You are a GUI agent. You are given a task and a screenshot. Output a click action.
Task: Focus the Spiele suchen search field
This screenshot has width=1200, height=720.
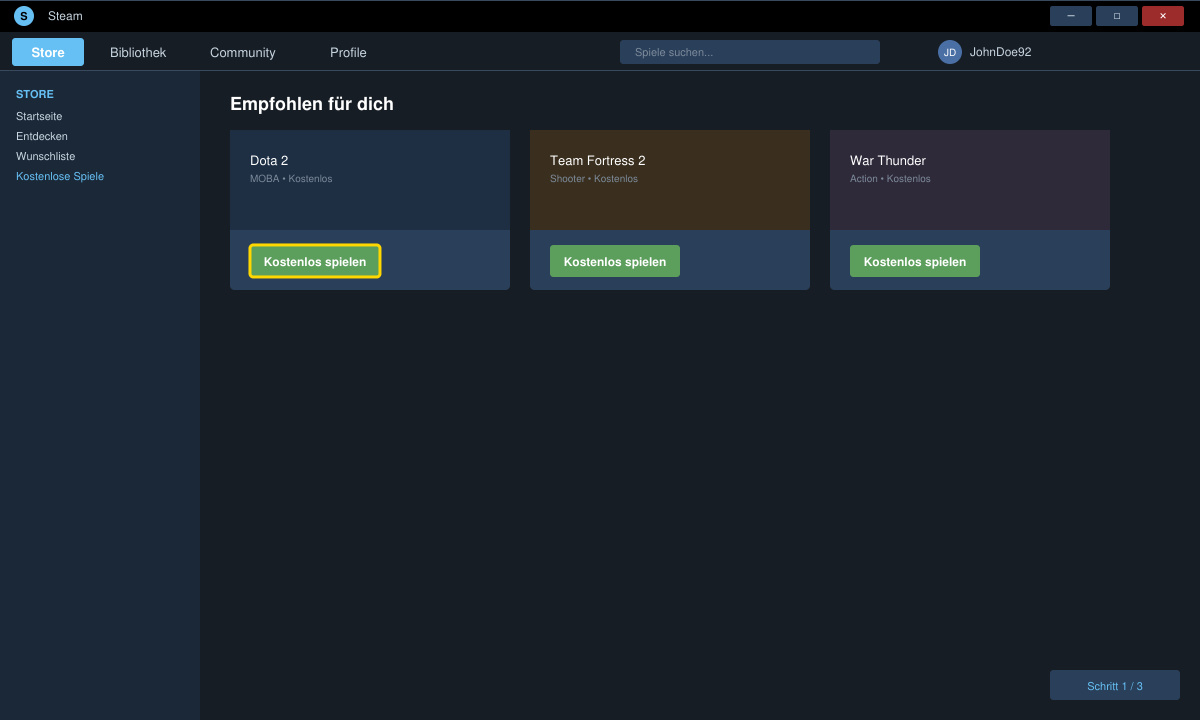(750, 52)
